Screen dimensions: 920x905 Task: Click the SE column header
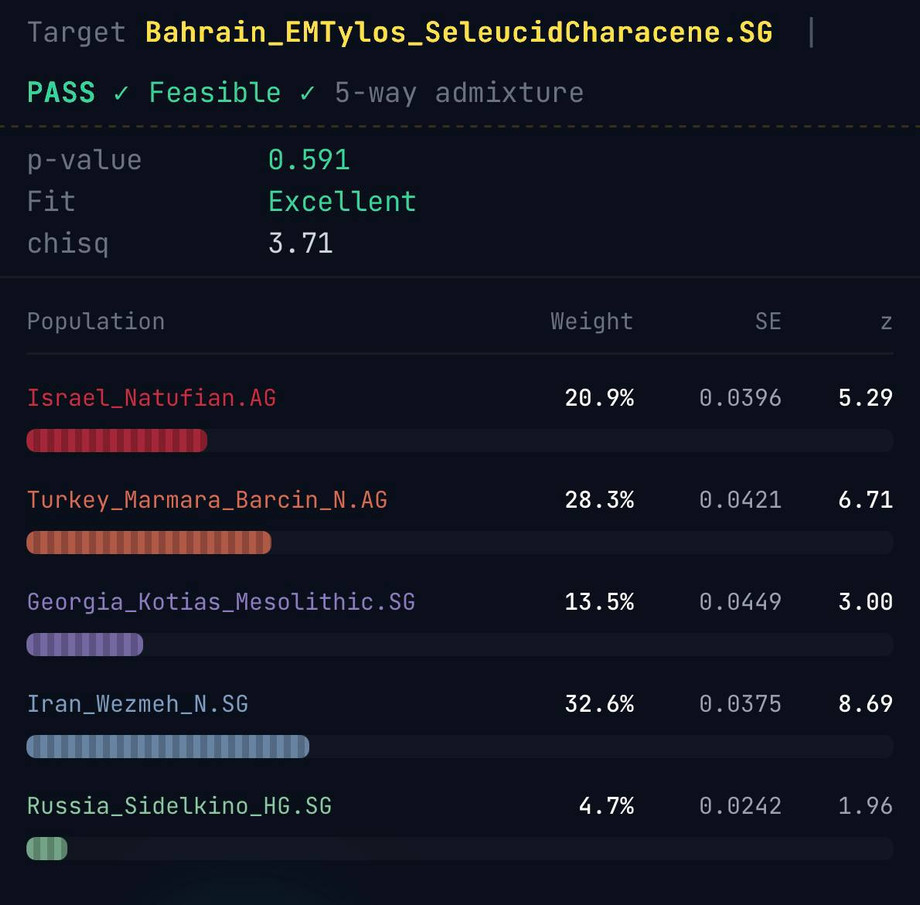(768, 322)
